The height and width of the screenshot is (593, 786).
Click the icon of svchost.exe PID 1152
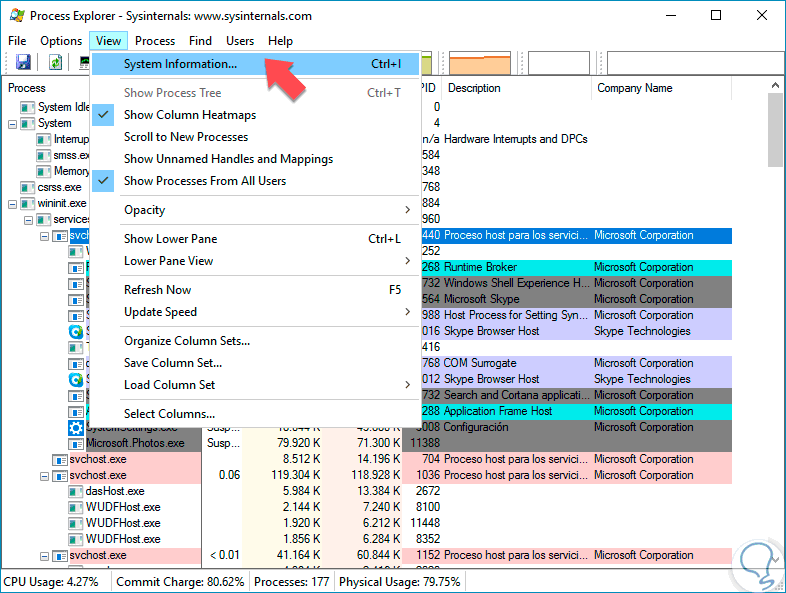[x=60, y=556]
